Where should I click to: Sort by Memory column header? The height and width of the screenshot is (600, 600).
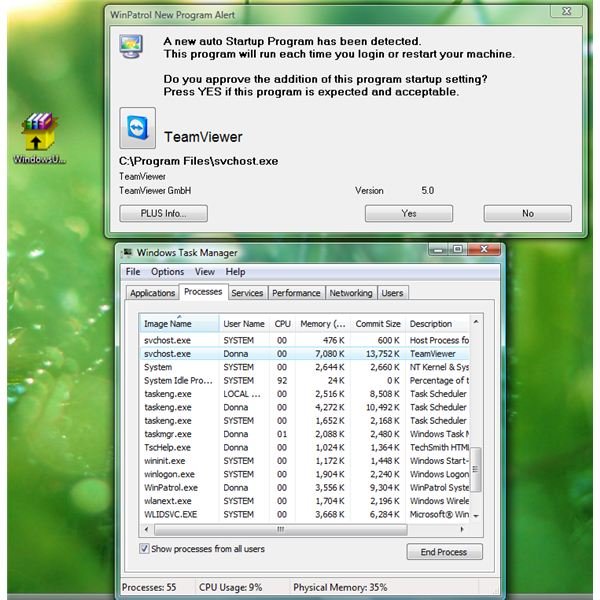pyautogui.click(x=323, y=324)
